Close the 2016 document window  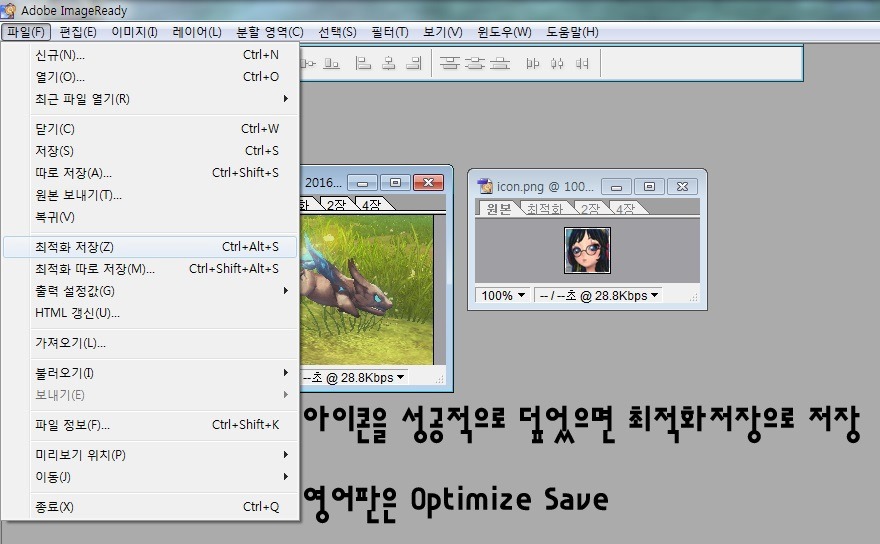point(428,182)
